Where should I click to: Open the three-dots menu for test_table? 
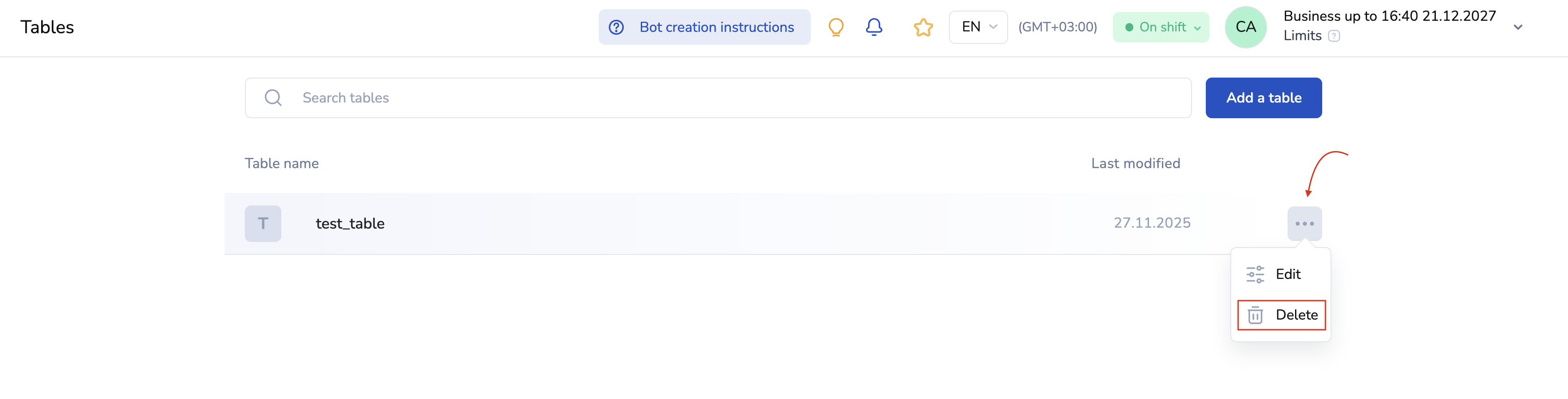[x=1304, y=224]
